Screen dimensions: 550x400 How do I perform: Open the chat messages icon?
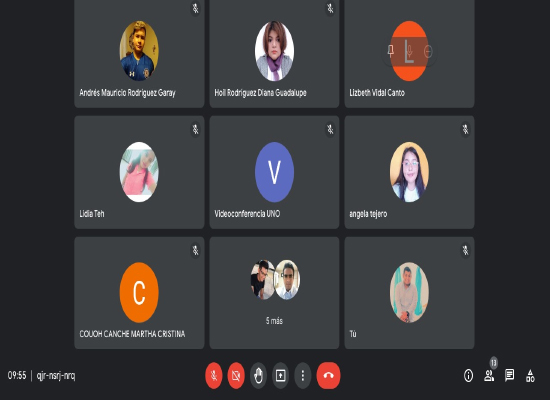point(510,375)
